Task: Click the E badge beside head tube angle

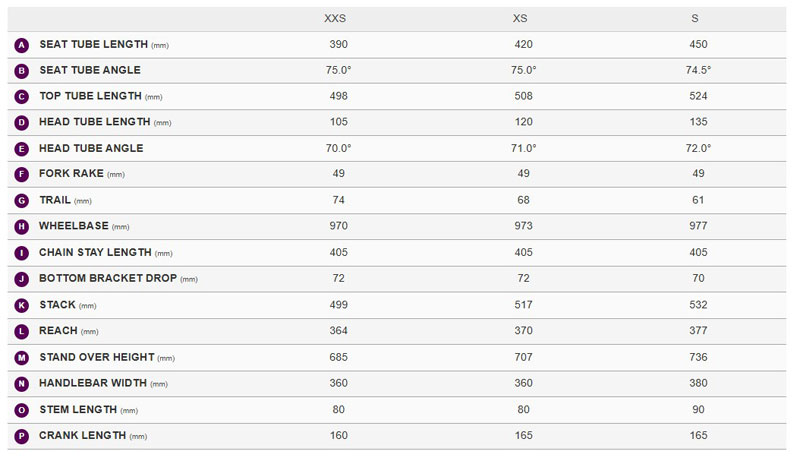Action: tap(22, 149)
